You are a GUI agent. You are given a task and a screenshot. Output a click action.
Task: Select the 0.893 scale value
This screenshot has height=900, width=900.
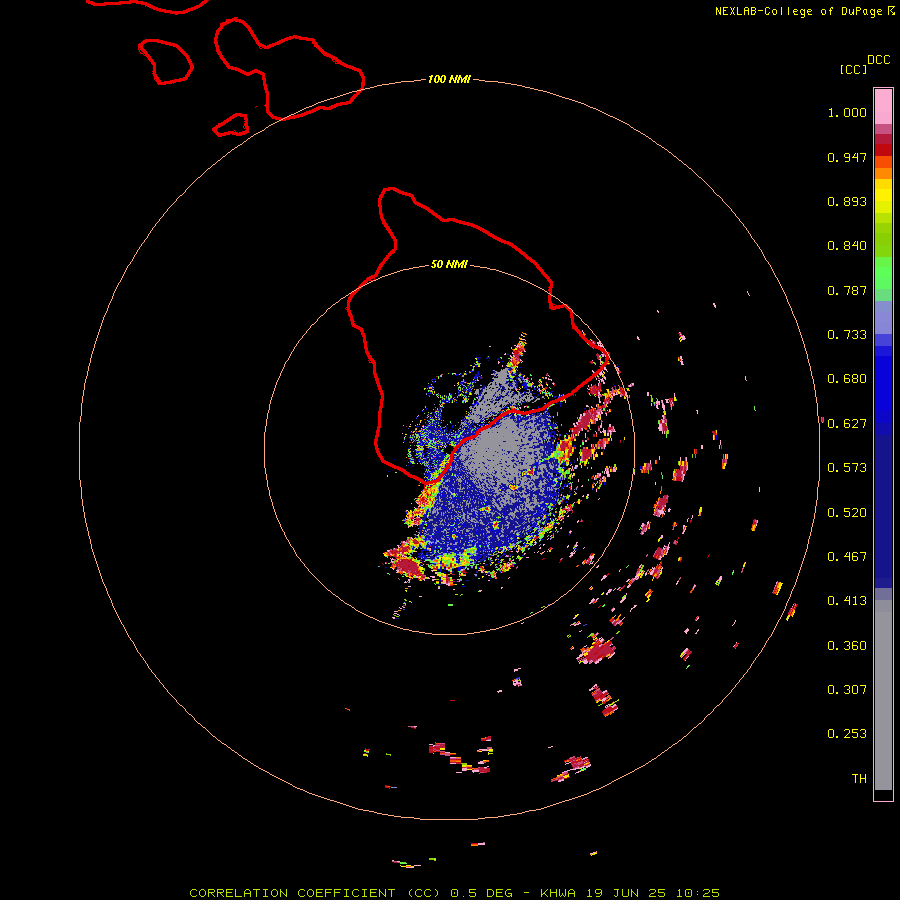pos(847,201)
